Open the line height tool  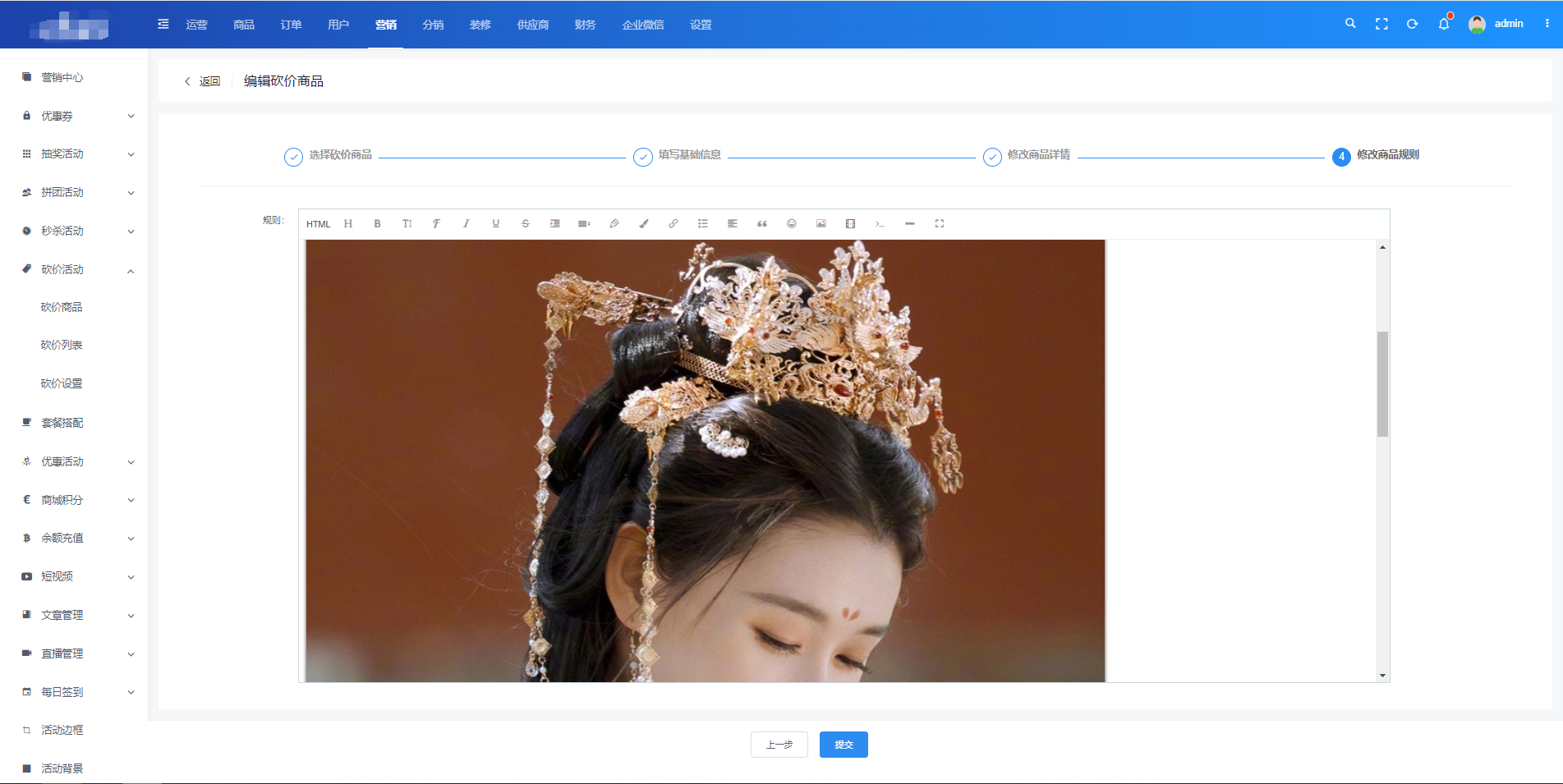pyautogui.click(x=584, y=223)
